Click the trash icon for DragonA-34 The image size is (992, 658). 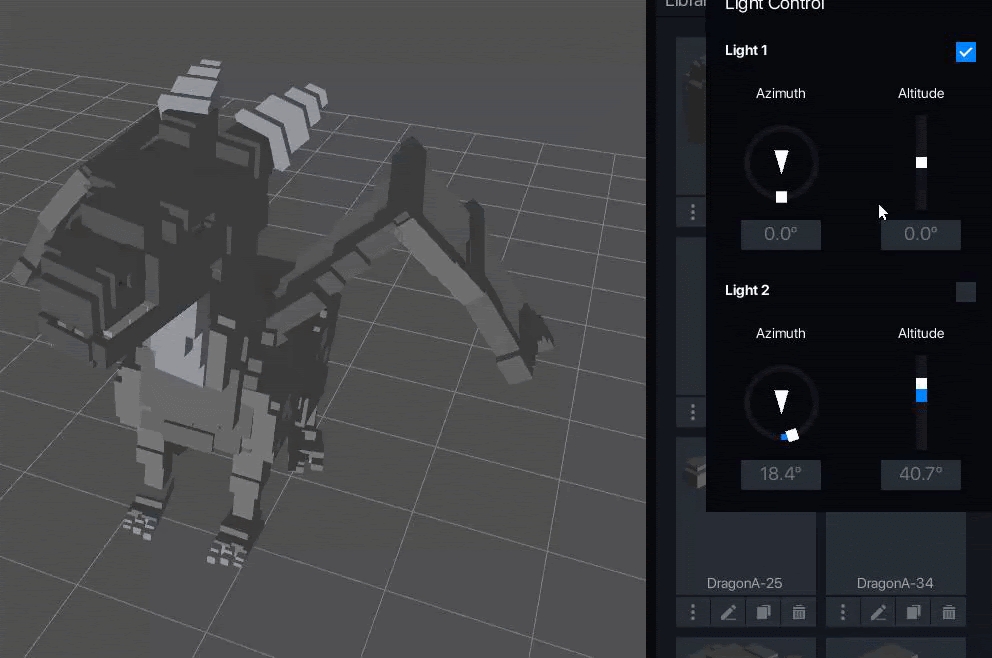pyautogui.click(x=948, y=612)
